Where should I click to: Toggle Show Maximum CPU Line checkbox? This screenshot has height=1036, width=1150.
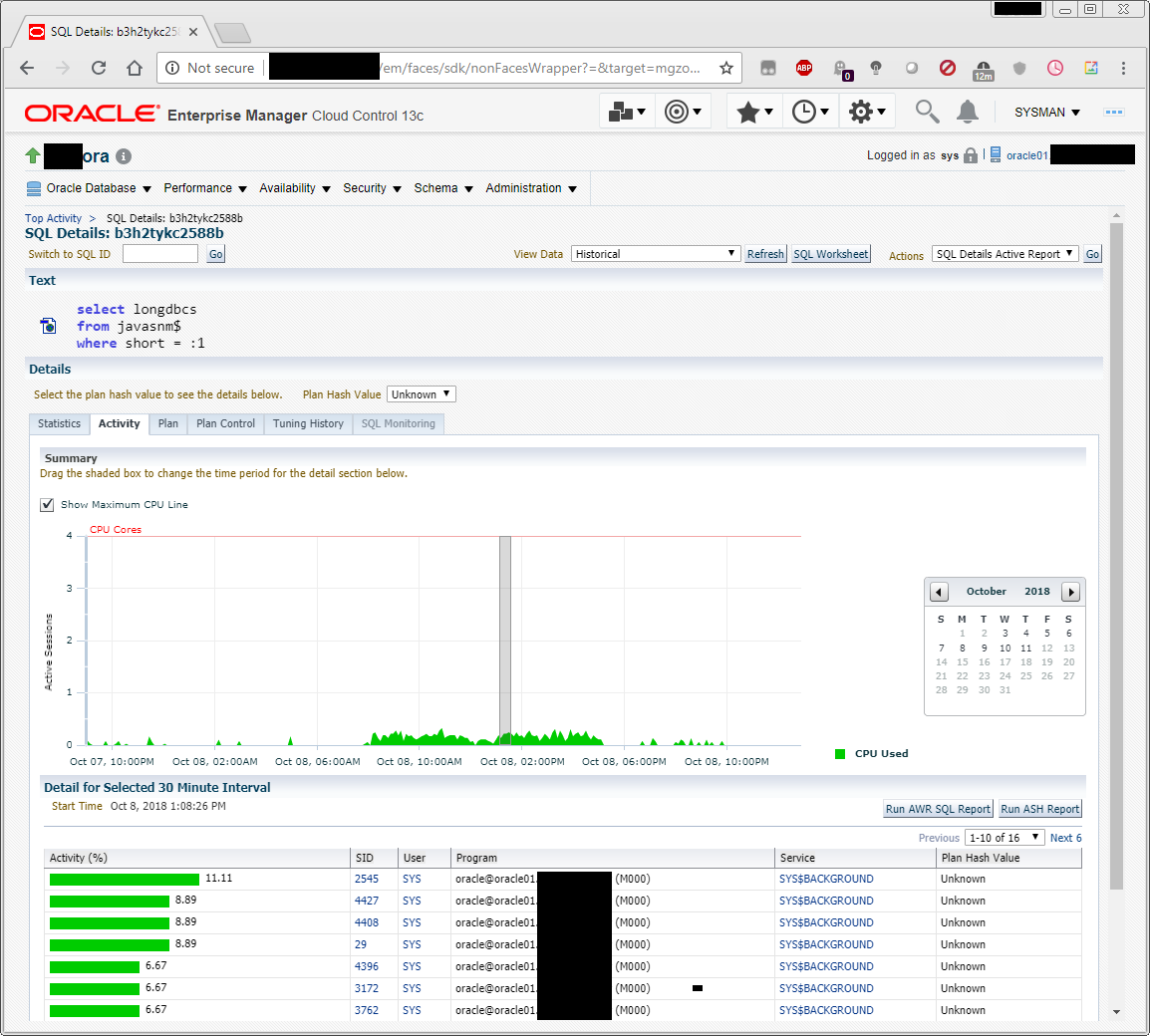[47, 505]
